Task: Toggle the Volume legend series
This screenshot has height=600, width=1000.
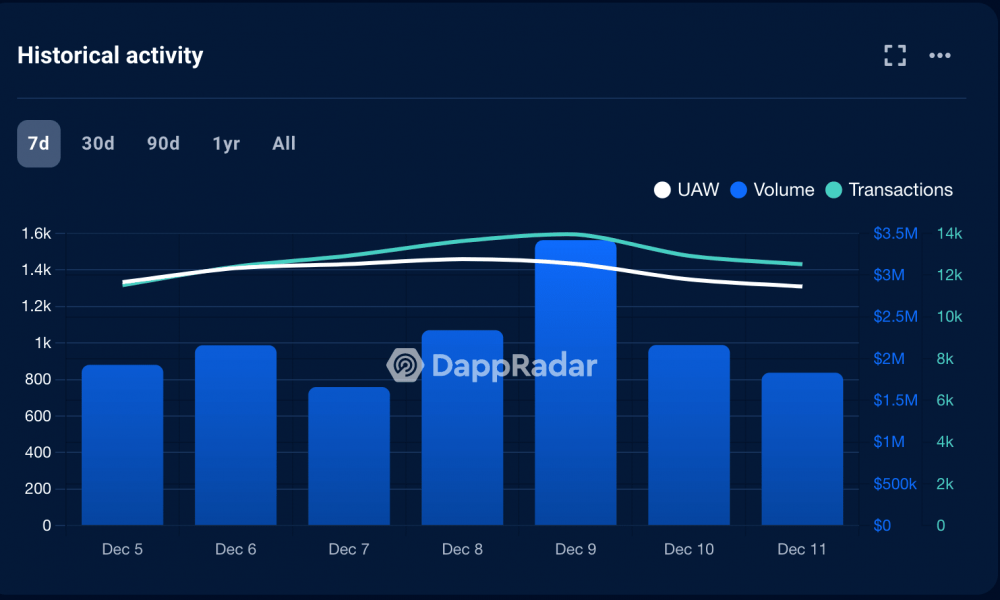Action: [772, 190]
